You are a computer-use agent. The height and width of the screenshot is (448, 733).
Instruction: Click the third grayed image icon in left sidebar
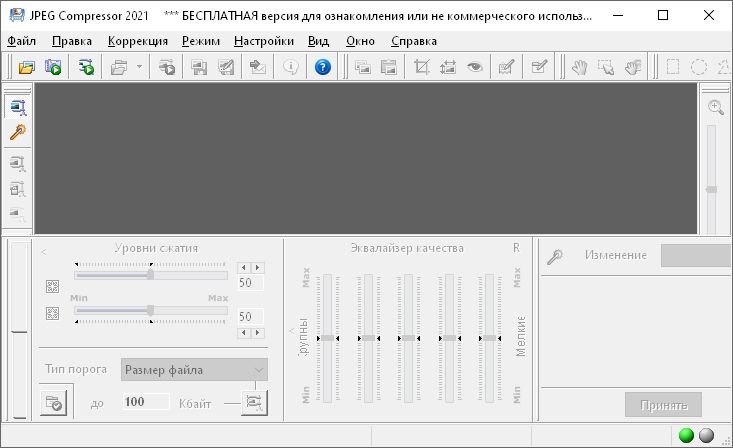pyautogui.click(x=18, y=189)
